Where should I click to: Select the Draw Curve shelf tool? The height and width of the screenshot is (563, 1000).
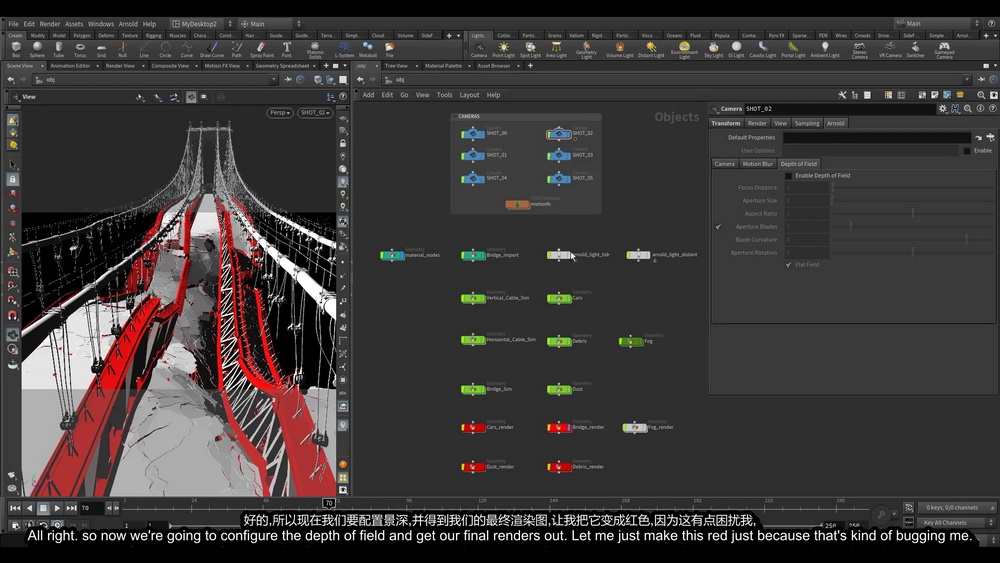coord(212,50)
